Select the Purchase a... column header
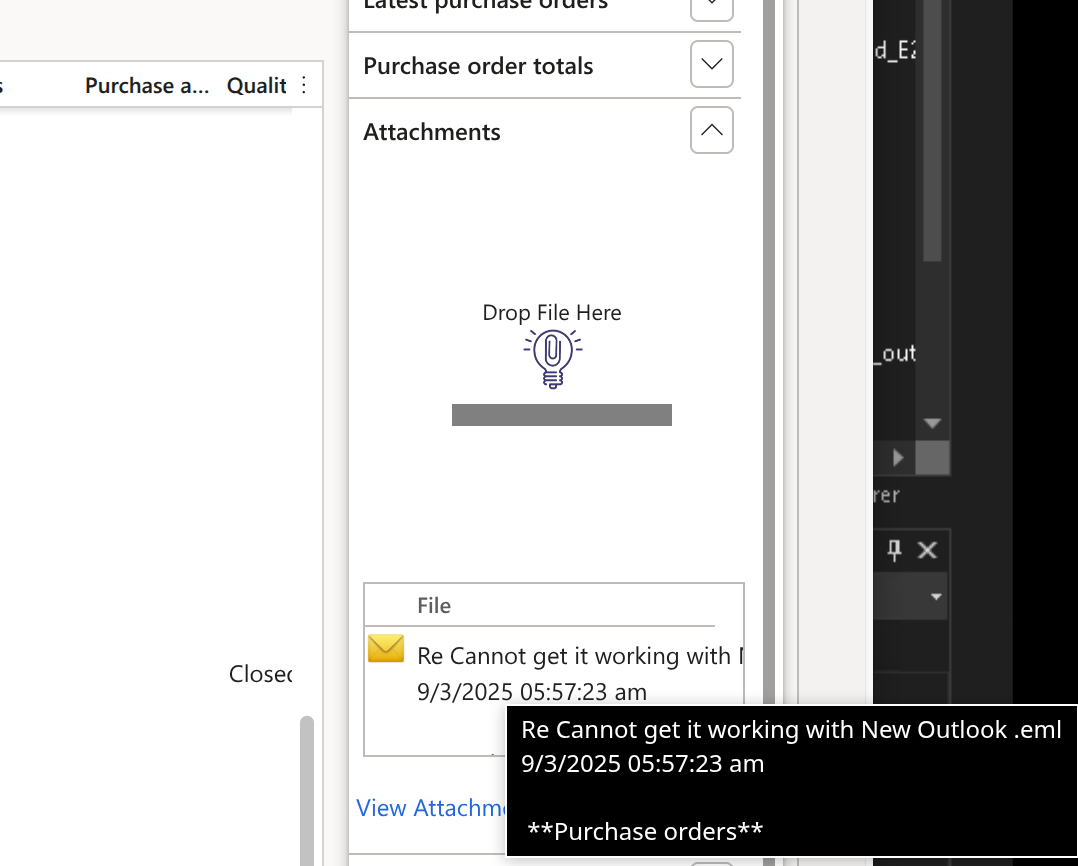 (x=147, y=85)
